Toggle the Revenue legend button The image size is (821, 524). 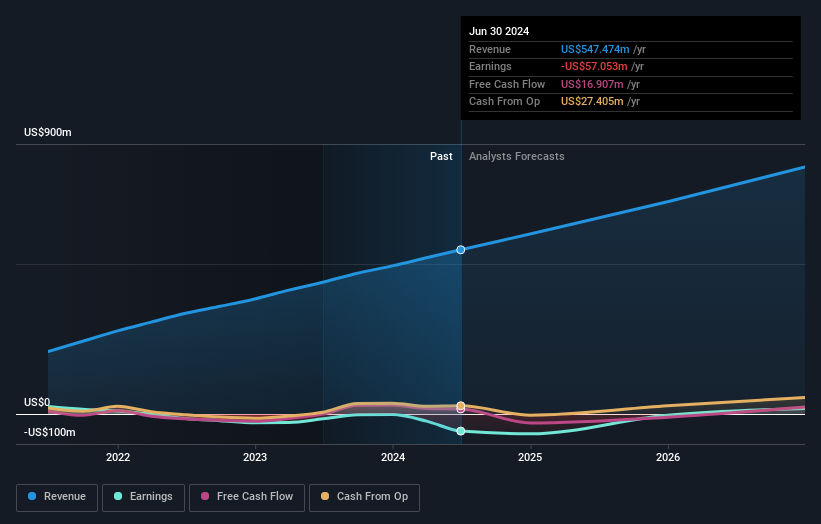pyautogui.click(x=57, y=497)
